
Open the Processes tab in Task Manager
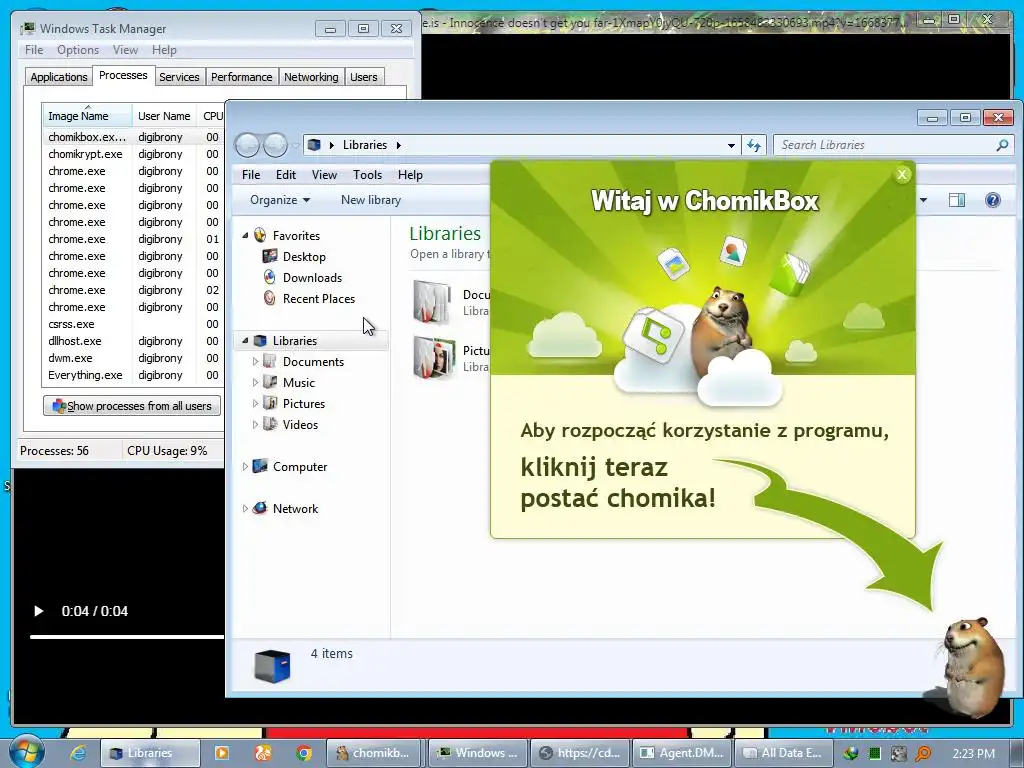pyautogui.click(x=123, y=76)
